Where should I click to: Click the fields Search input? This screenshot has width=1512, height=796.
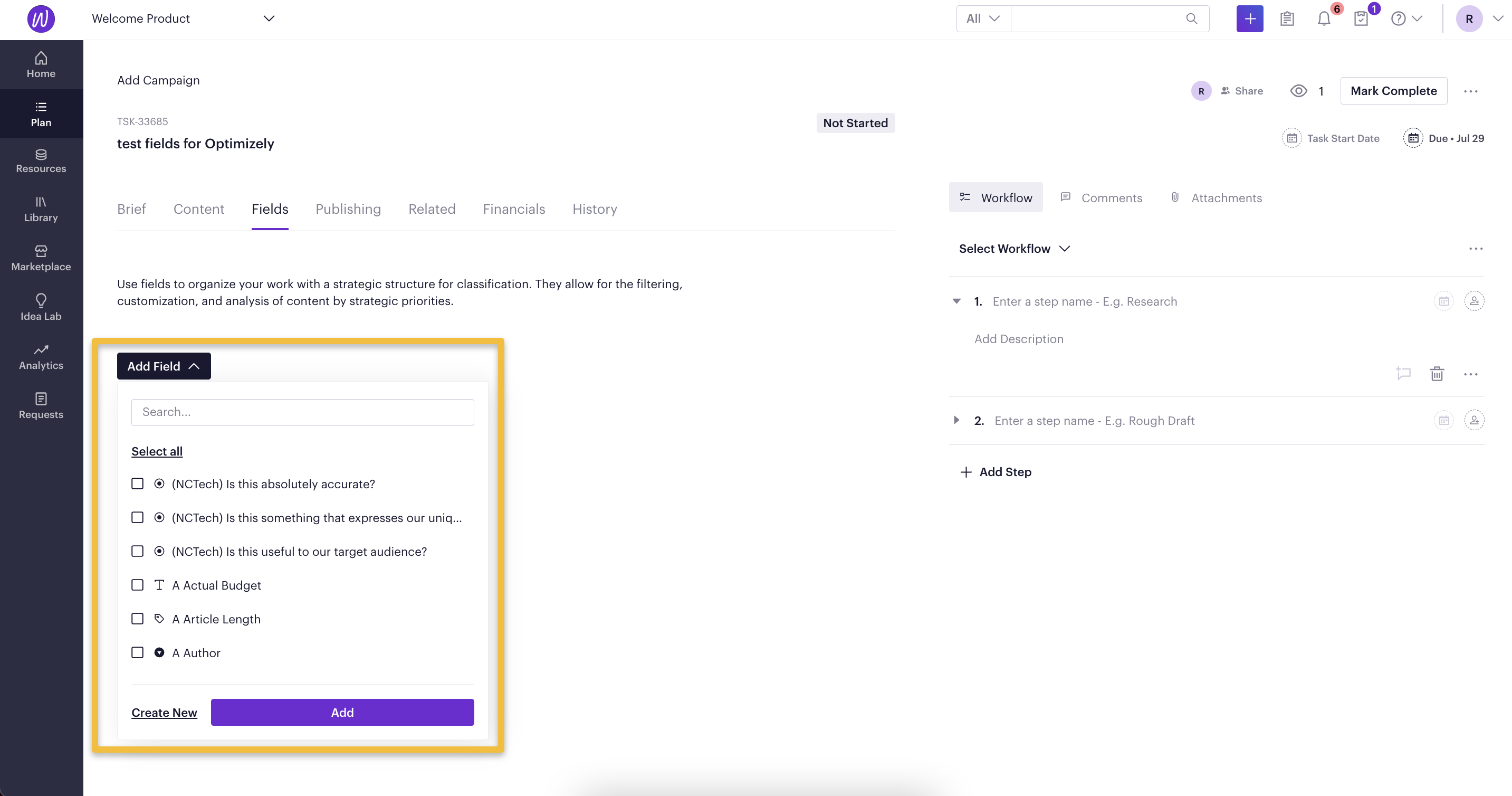302,412
